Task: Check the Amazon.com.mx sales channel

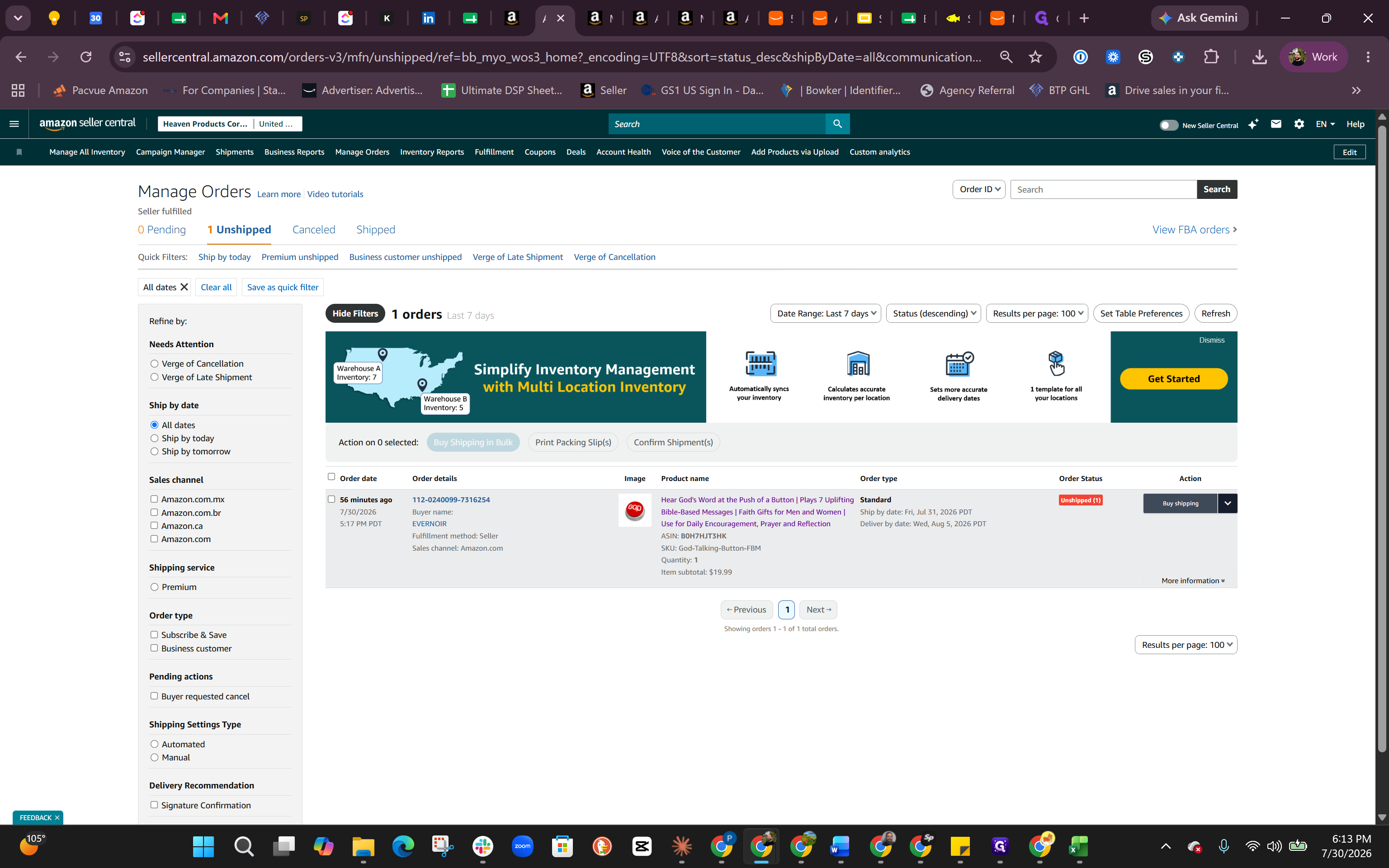Action: (154, 499)
